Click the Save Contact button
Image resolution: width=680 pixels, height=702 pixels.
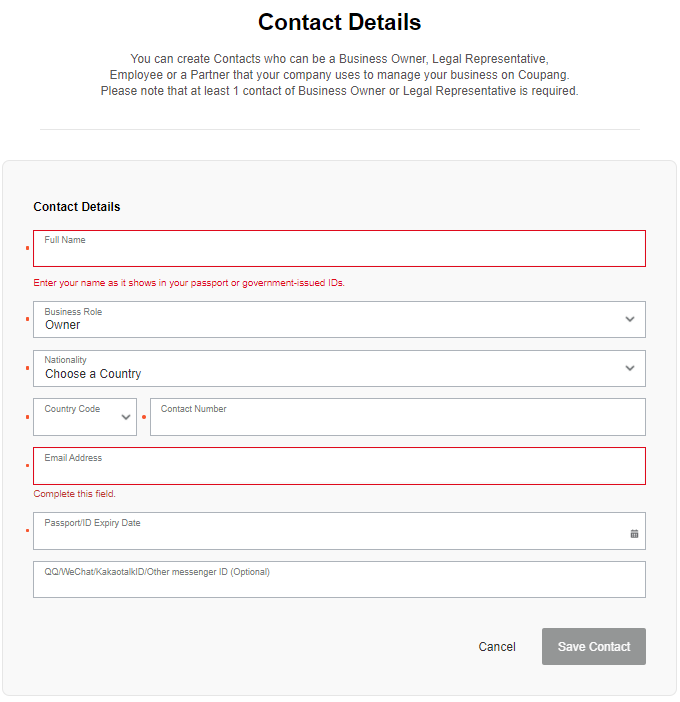(594, 647)
